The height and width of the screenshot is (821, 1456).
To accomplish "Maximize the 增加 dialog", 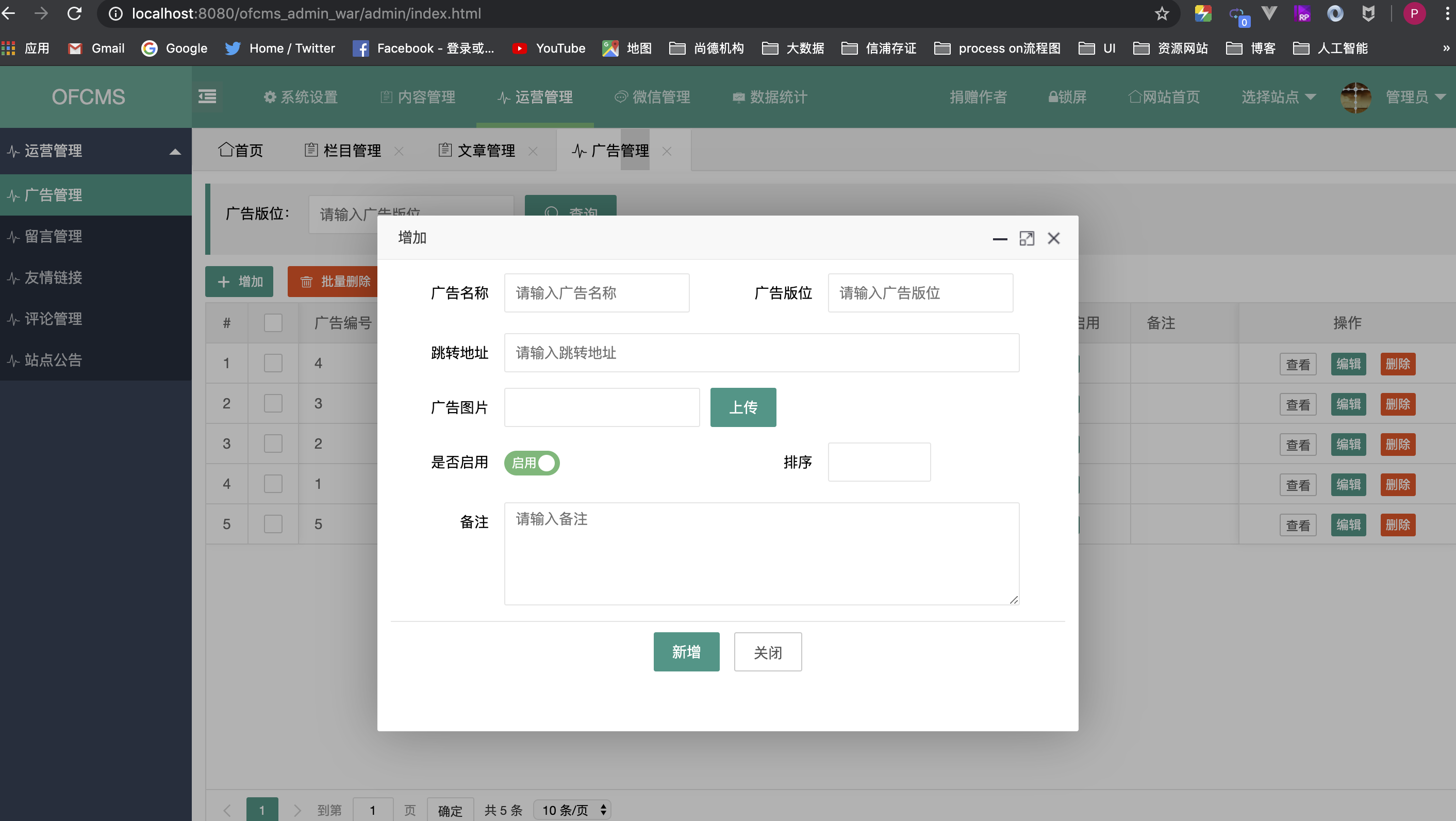I will click(1027, 238).
